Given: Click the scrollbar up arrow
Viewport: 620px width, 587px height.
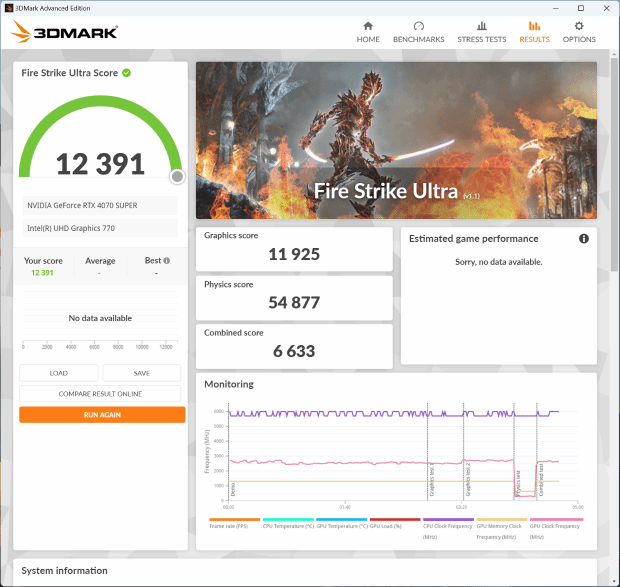Looking at the screenshot, I should (x=614, y=54).
